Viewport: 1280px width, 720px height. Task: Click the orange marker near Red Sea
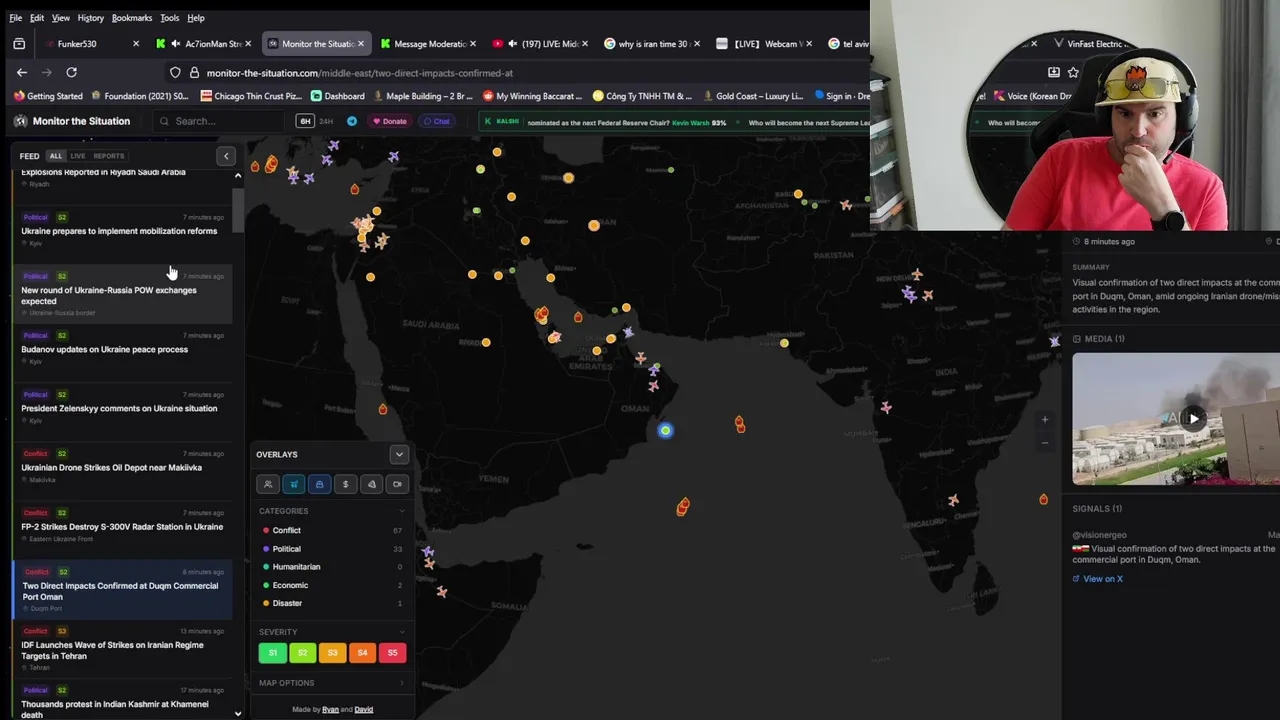tap(383, 409)
